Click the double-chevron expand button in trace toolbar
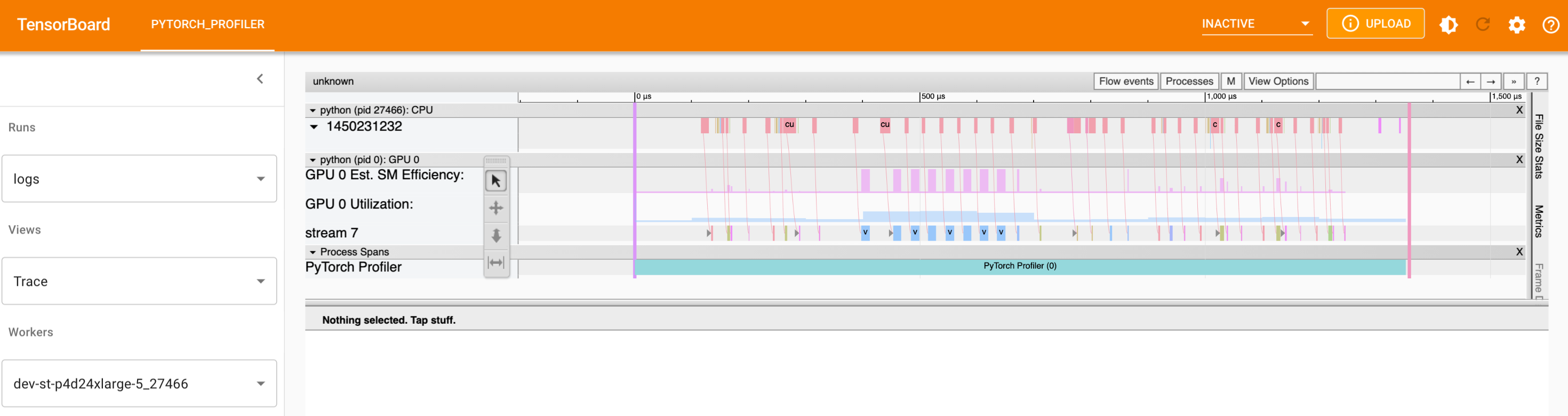1568x416 pixels. pos(1513,81)
